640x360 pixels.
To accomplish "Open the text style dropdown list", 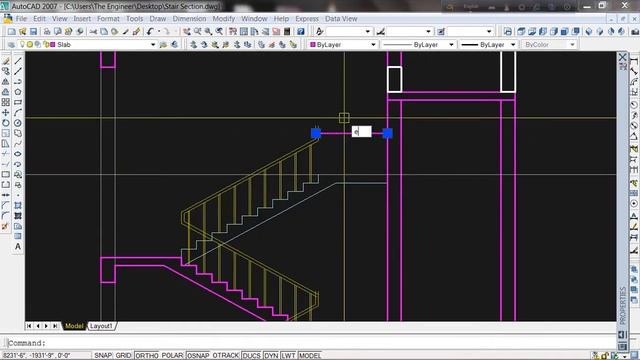I will coord(367,31).
